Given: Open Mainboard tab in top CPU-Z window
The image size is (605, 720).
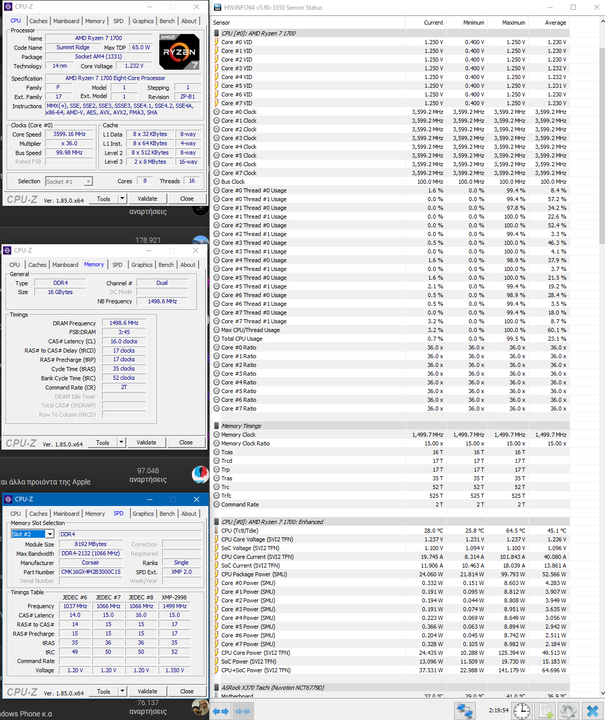Looking at the screenshot, I should (x=66, y=21).
